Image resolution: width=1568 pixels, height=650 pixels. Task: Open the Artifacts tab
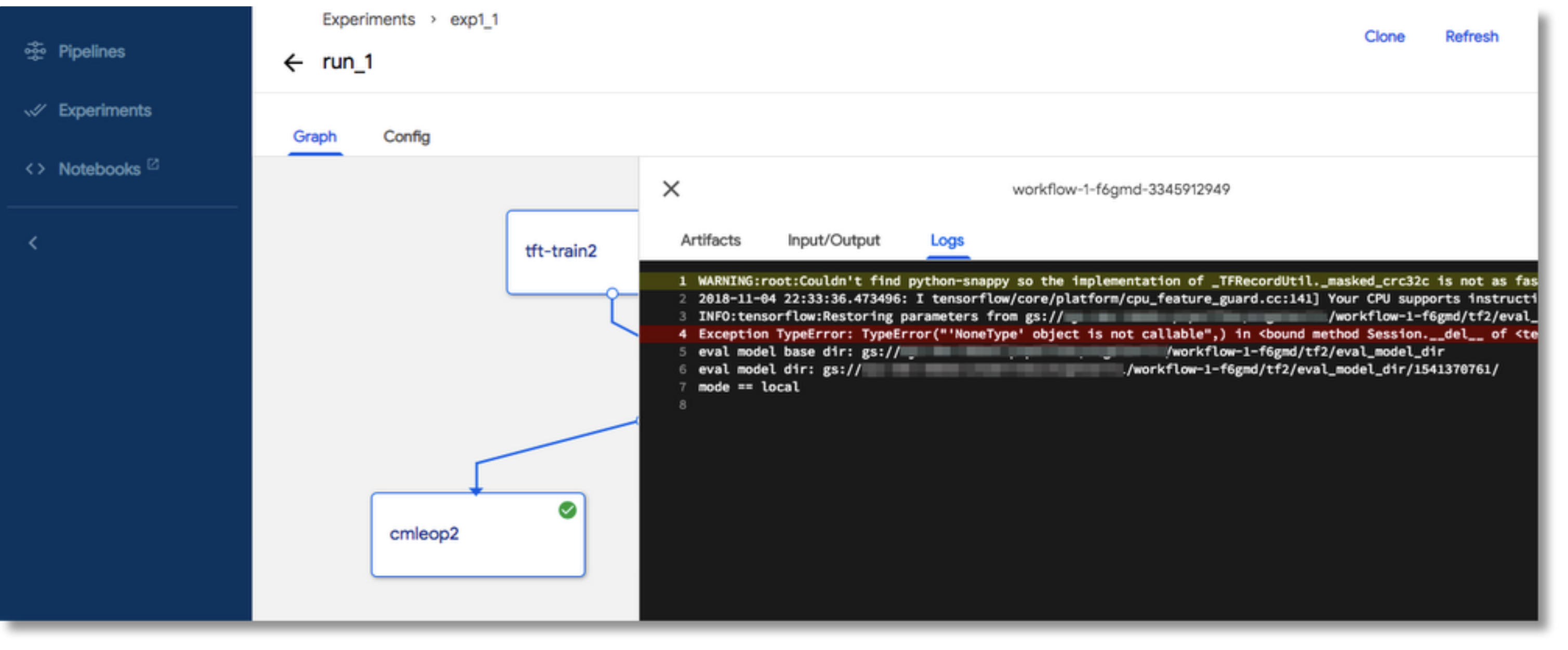tap(710, 240)
